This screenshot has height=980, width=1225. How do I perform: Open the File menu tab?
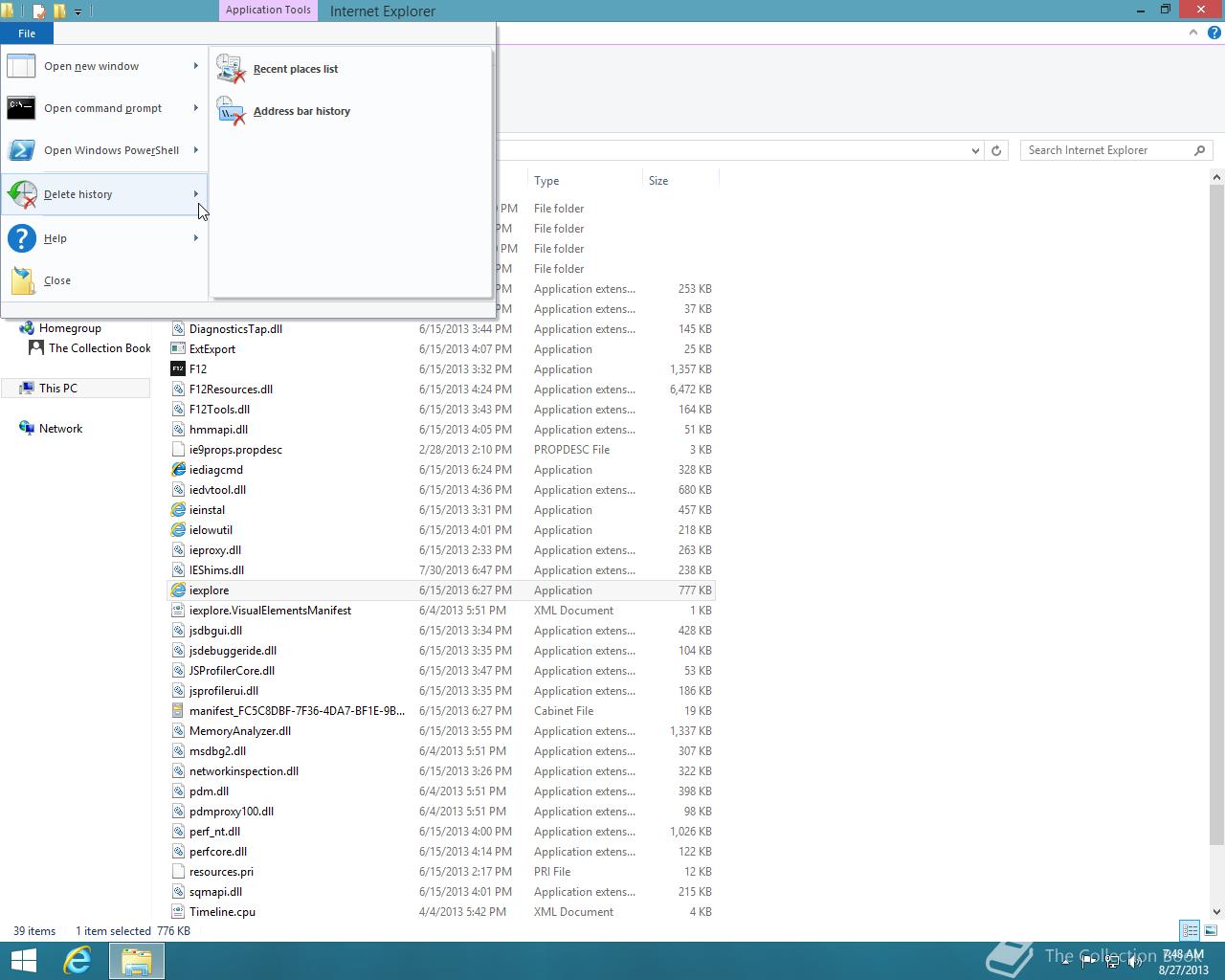[x=27, y=33]
